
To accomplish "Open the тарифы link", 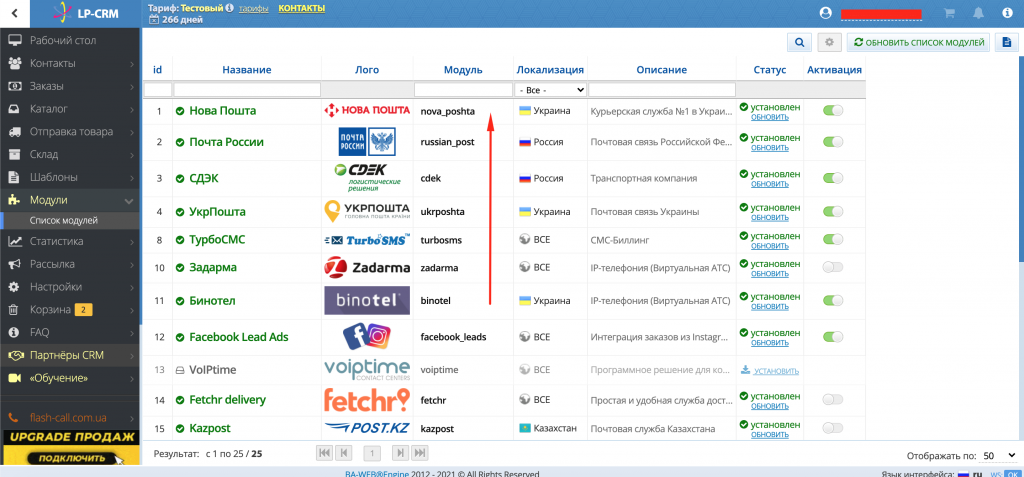I will [254, 8].
